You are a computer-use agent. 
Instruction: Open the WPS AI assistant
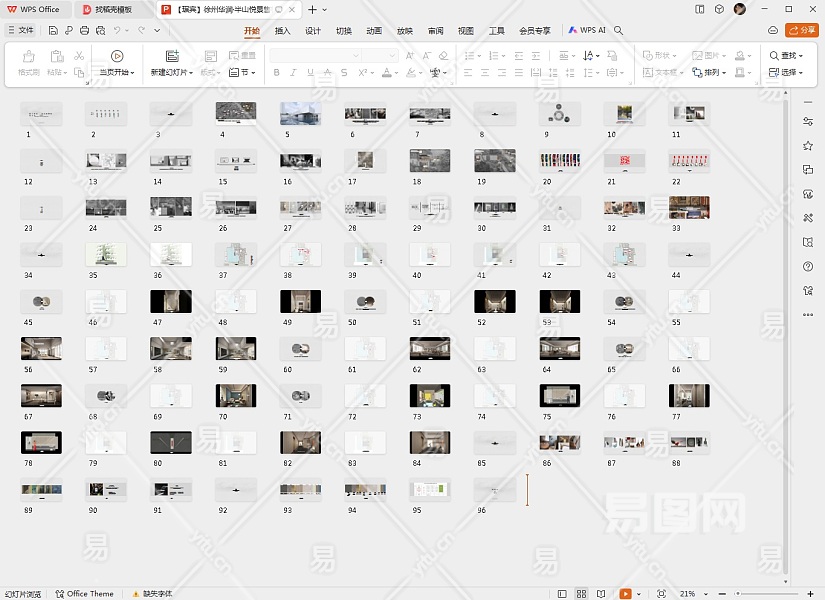pyautogui.click(x=587, y=31)
